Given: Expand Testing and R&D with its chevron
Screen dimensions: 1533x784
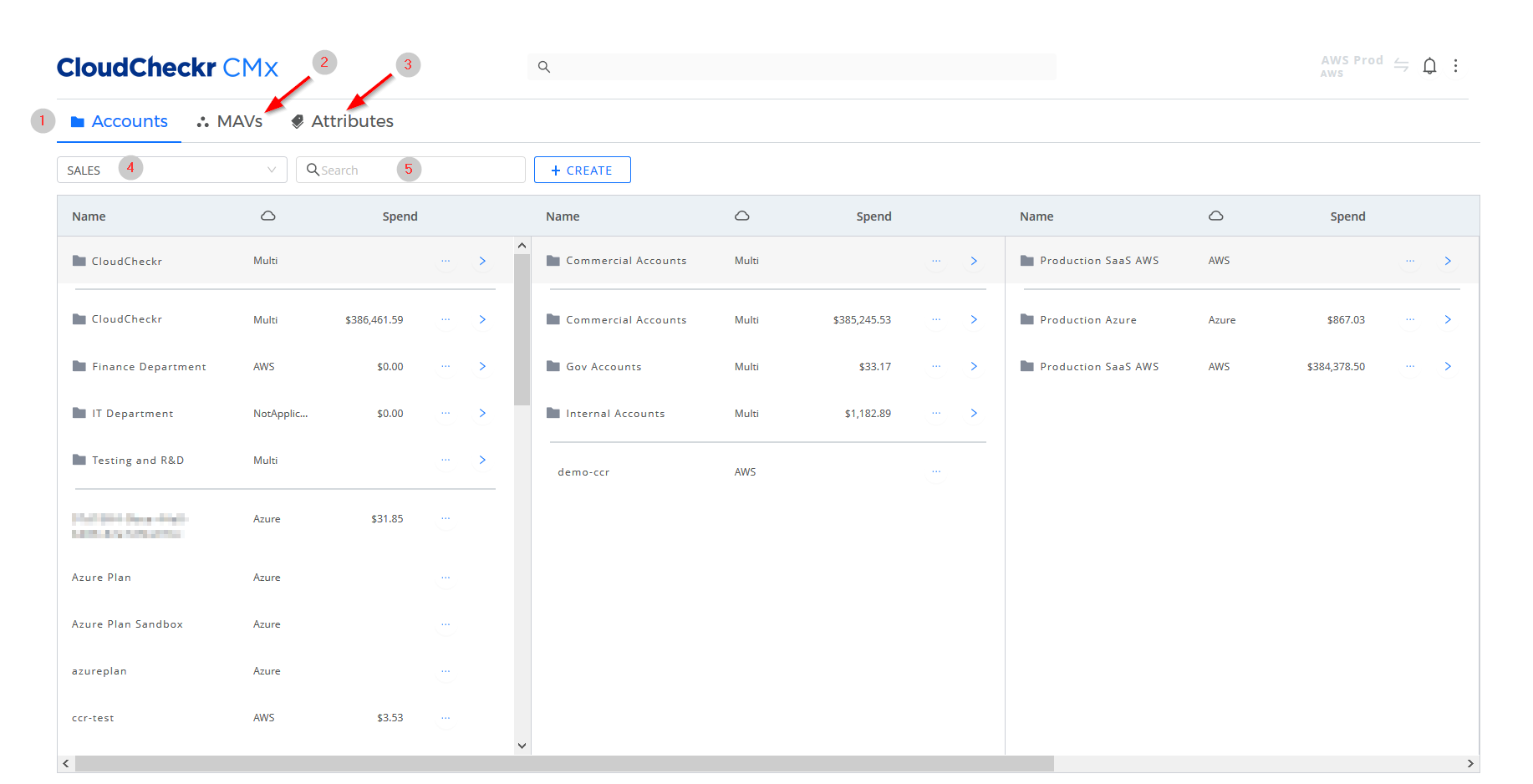Looking at the screenshot, I should [482, 460].
